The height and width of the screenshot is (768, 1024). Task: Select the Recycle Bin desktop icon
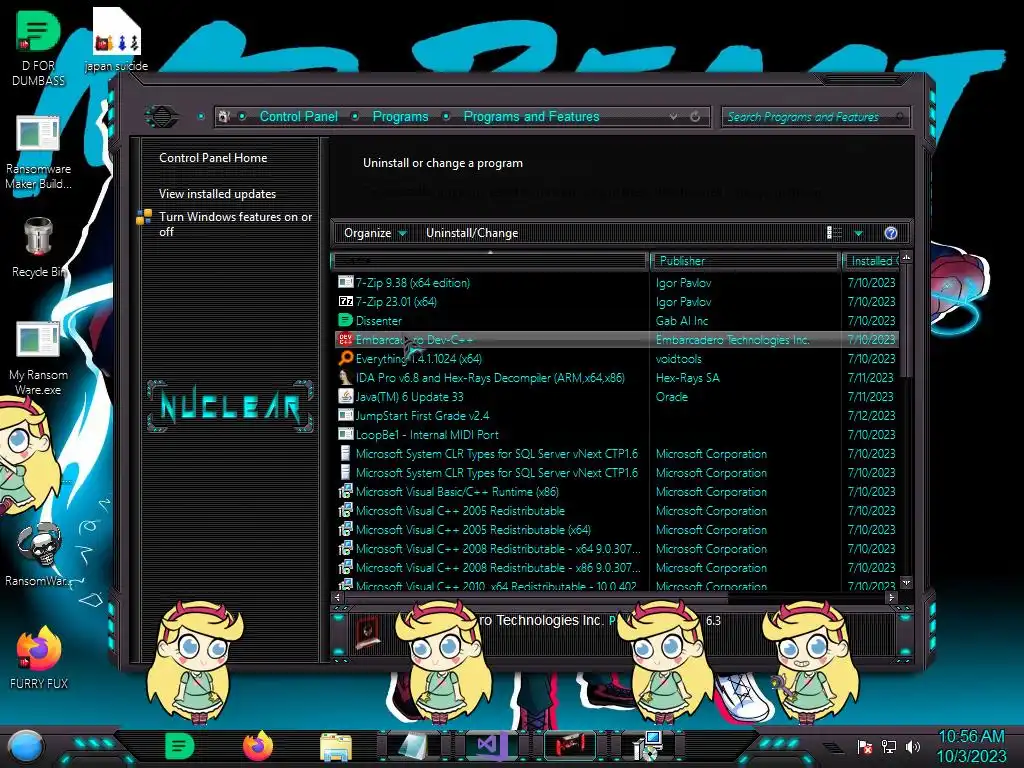click(x=38, y=248)
